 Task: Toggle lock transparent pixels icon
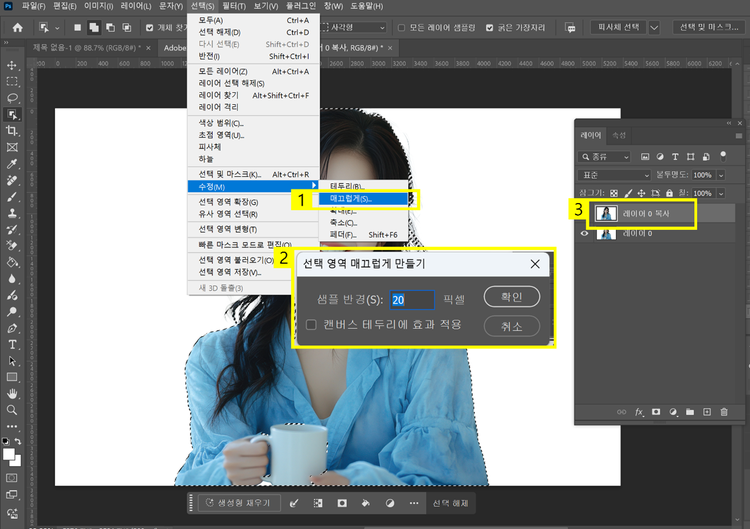(614, 193)
